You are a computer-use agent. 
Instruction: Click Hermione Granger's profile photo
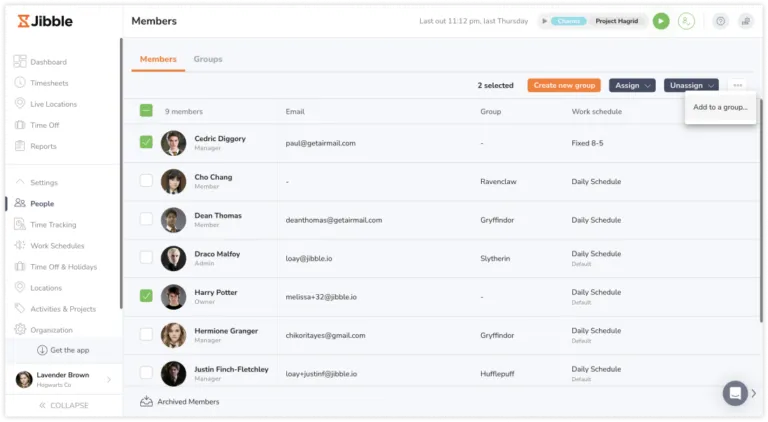[174, 335]
